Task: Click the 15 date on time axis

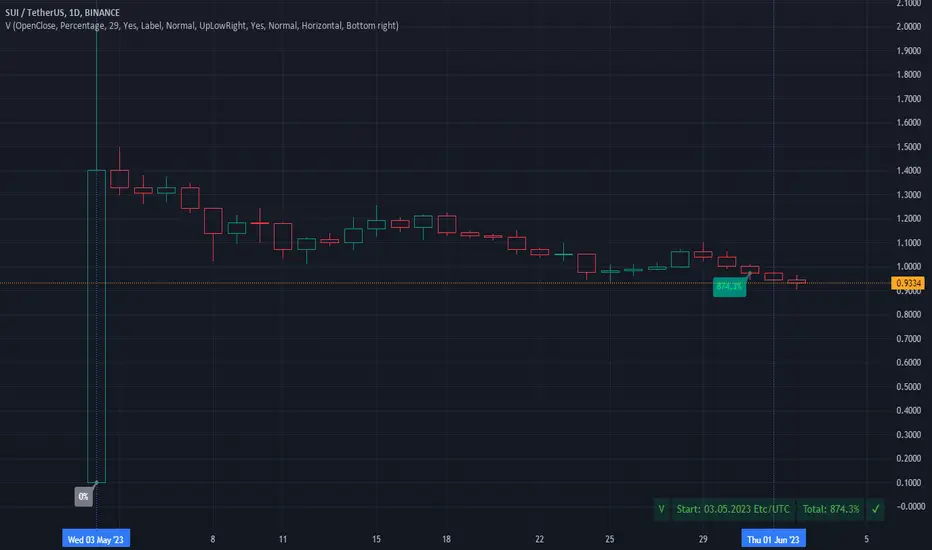Action: [x=376, y=539]
